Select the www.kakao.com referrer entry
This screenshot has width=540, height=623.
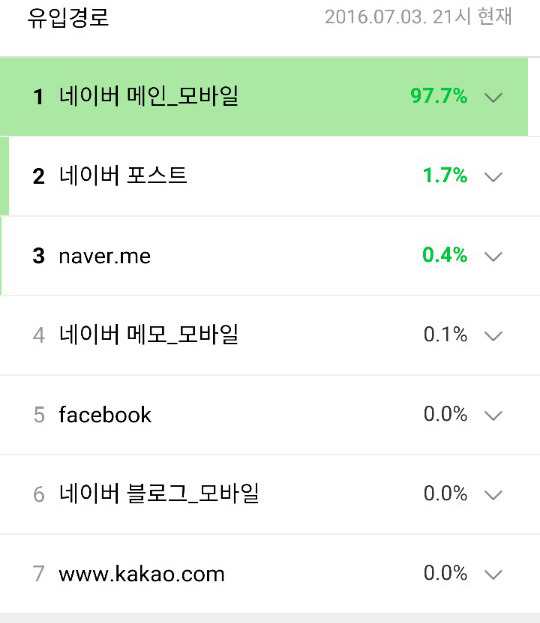[142, 574]
